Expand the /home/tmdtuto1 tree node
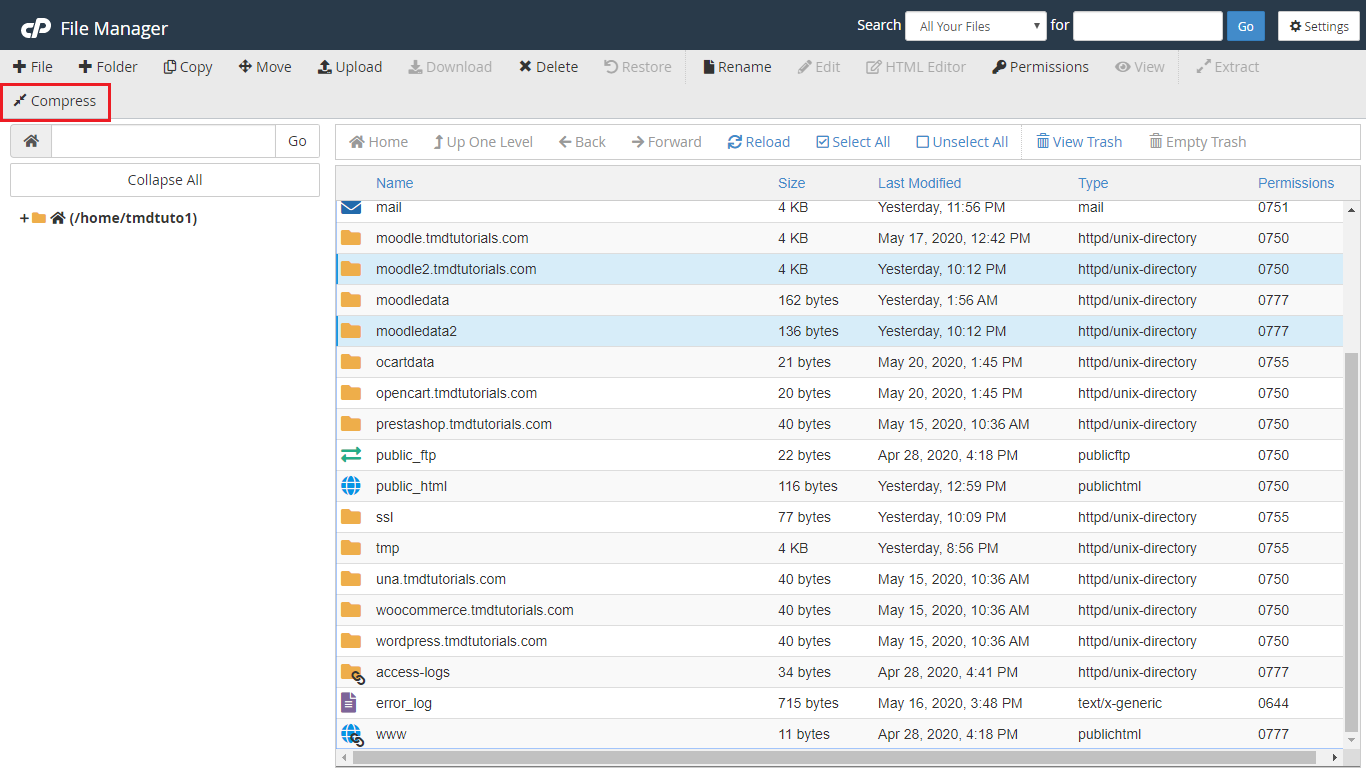The width and height of the screenshot is (1366, 768). point(24,218)
